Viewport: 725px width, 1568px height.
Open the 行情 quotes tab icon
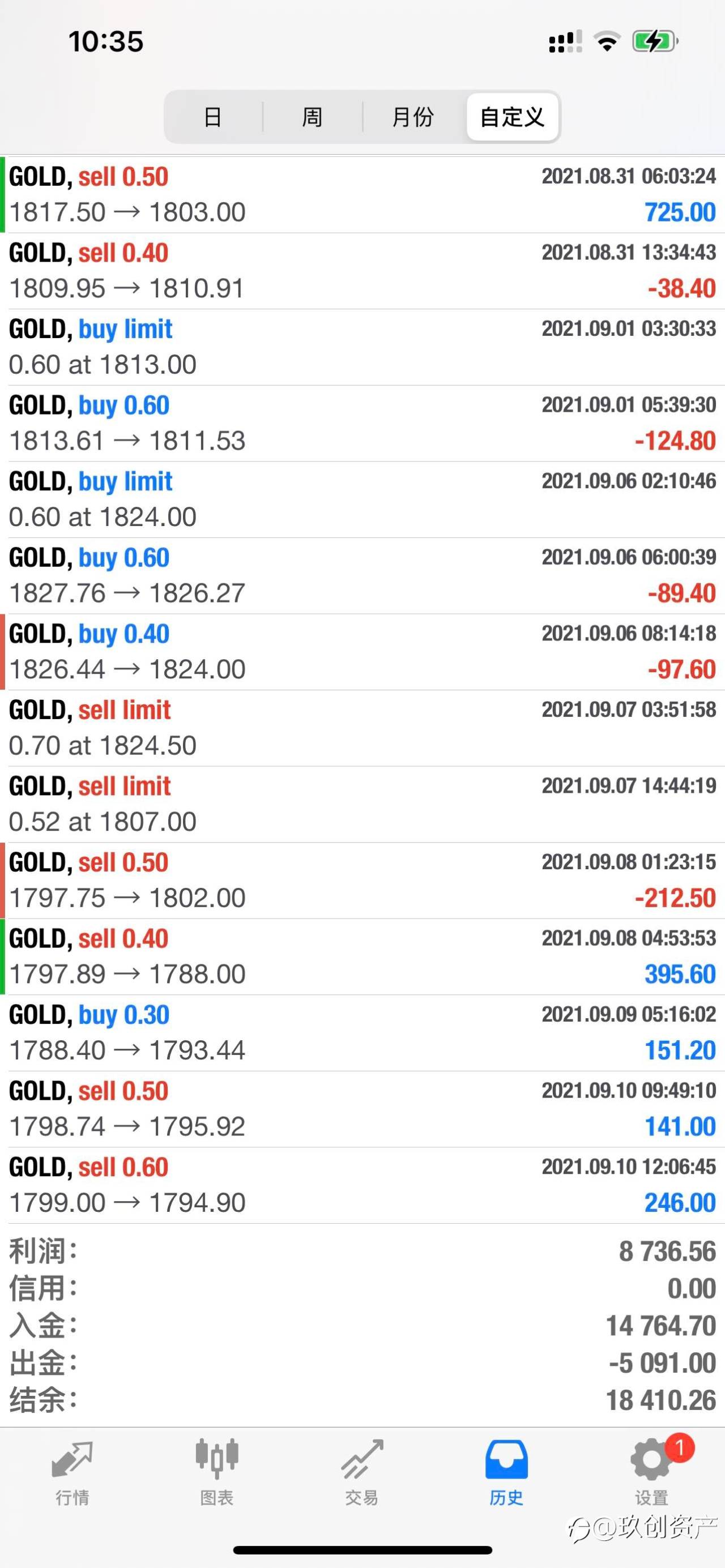click(72, 1460)
